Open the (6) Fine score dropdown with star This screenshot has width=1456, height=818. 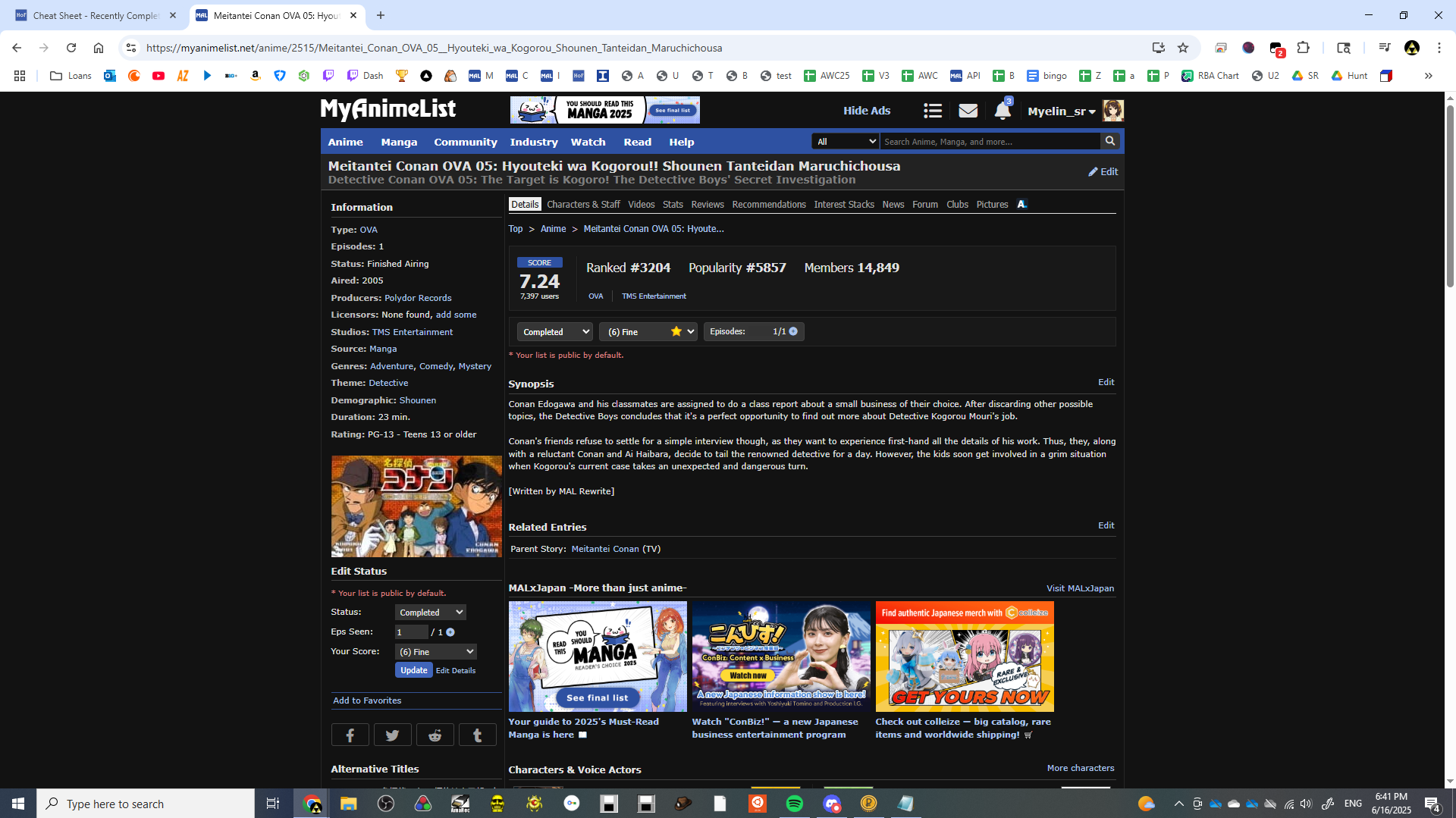pyautogui.click(x=648, y=332)
